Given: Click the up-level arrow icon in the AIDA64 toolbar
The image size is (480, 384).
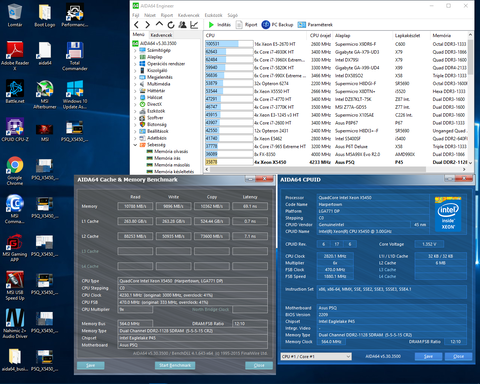Looking at the screenshot, I should 159,24.
